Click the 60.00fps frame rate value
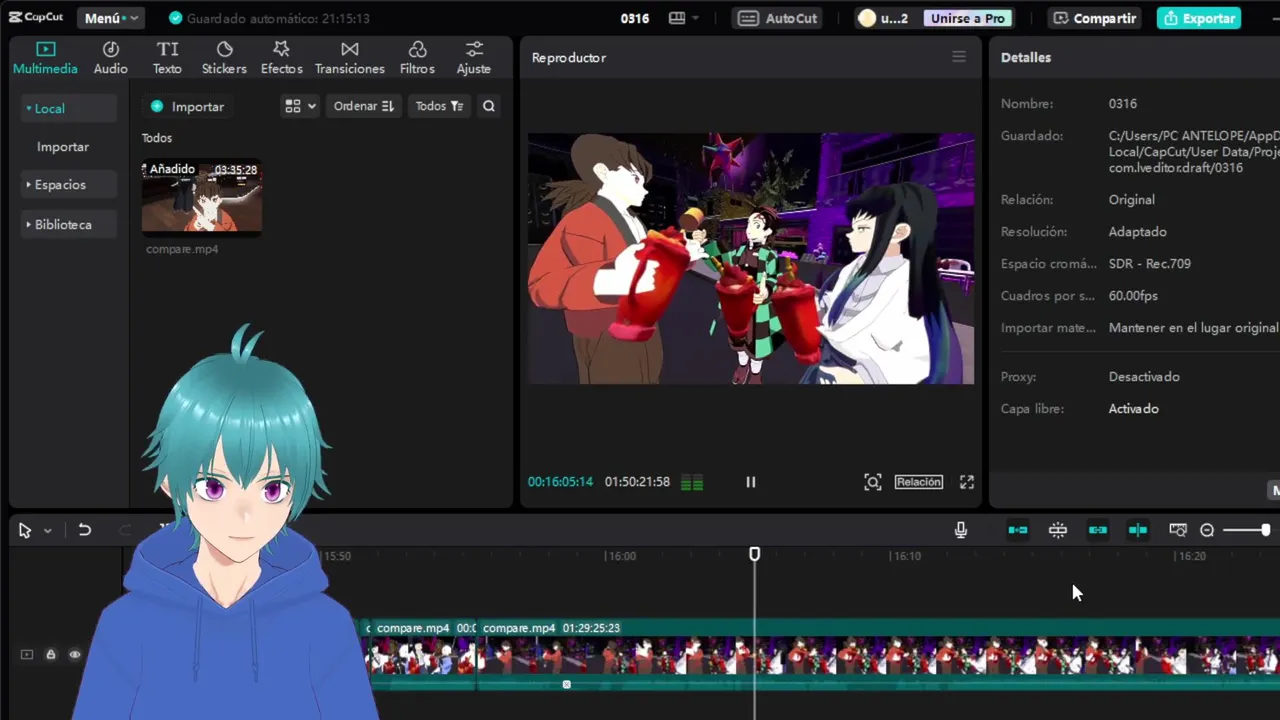This screenshot has height=720, width=1280. 1133,296
